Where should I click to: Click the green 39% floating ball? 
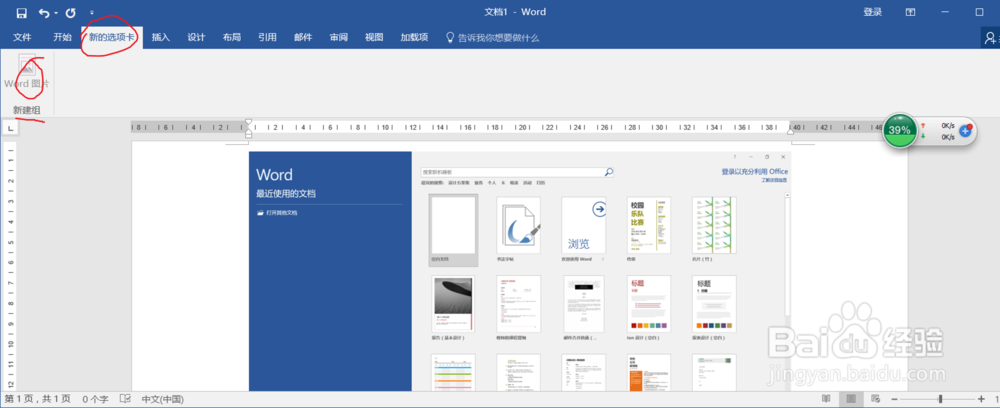click(899, 130)
